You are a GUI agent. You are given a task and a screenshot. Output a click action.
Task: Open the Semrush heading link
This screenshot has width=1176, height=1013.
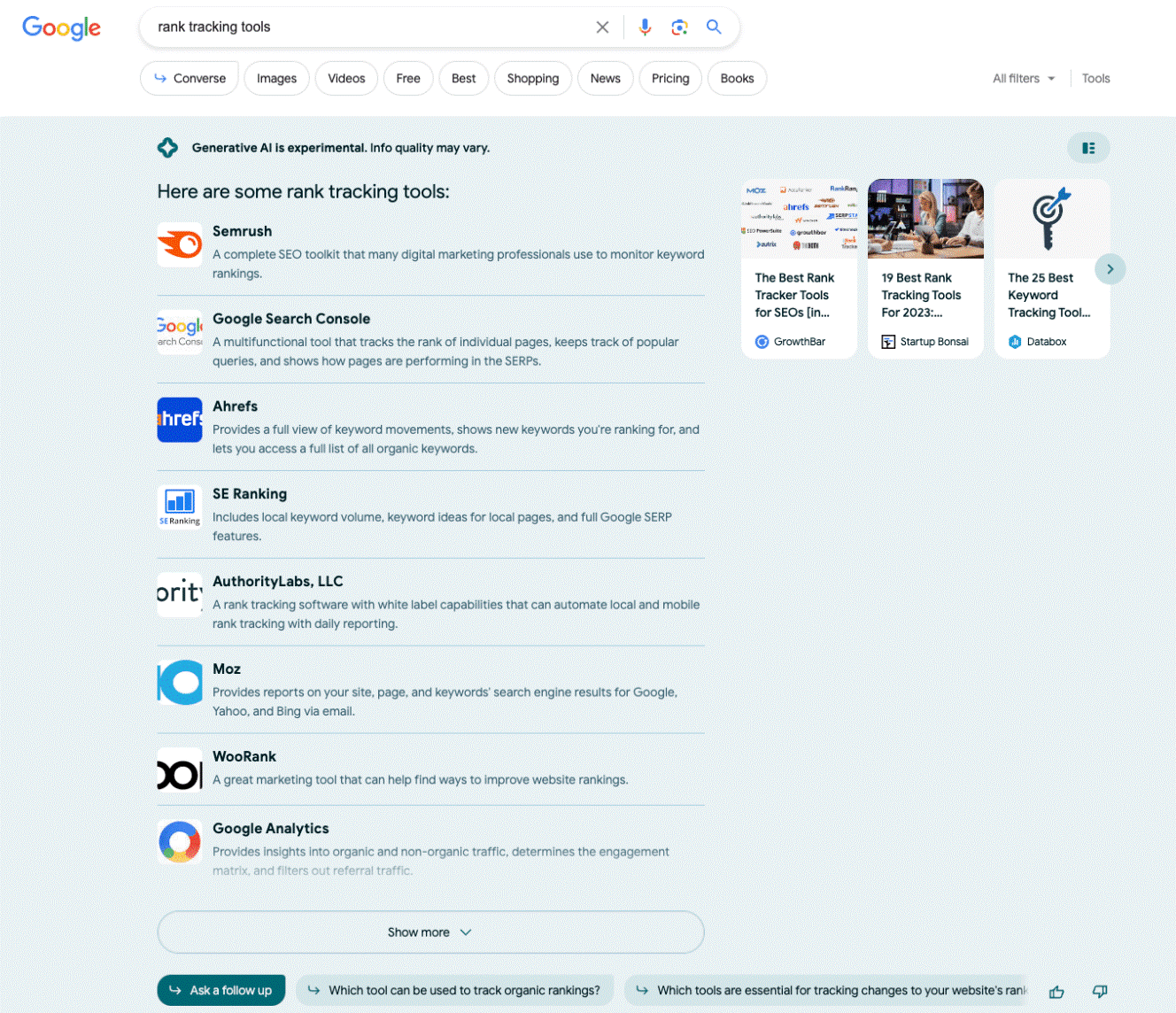(242, 231)
